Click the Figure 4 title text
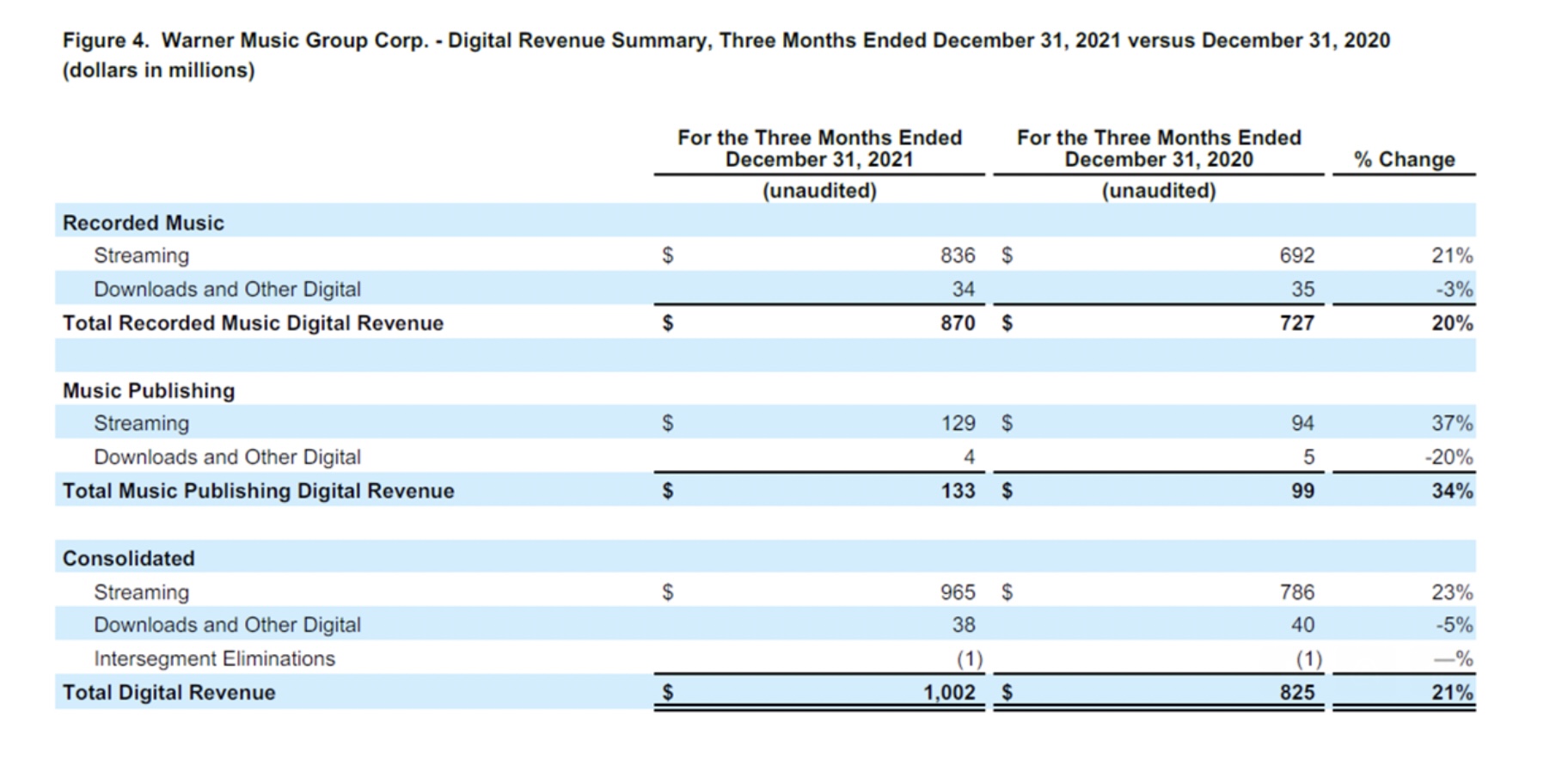The height and width of the screenshot is (772, 1568). tap(726, 41)
